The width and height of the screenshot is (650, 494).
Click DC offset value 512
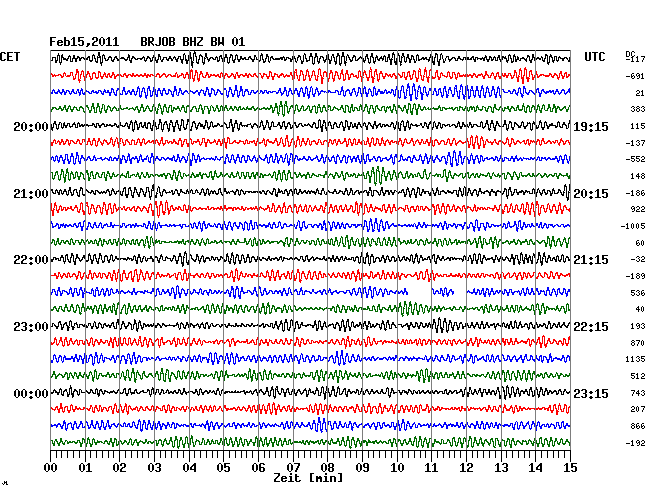pyautogui.click(x=638, y=376)
